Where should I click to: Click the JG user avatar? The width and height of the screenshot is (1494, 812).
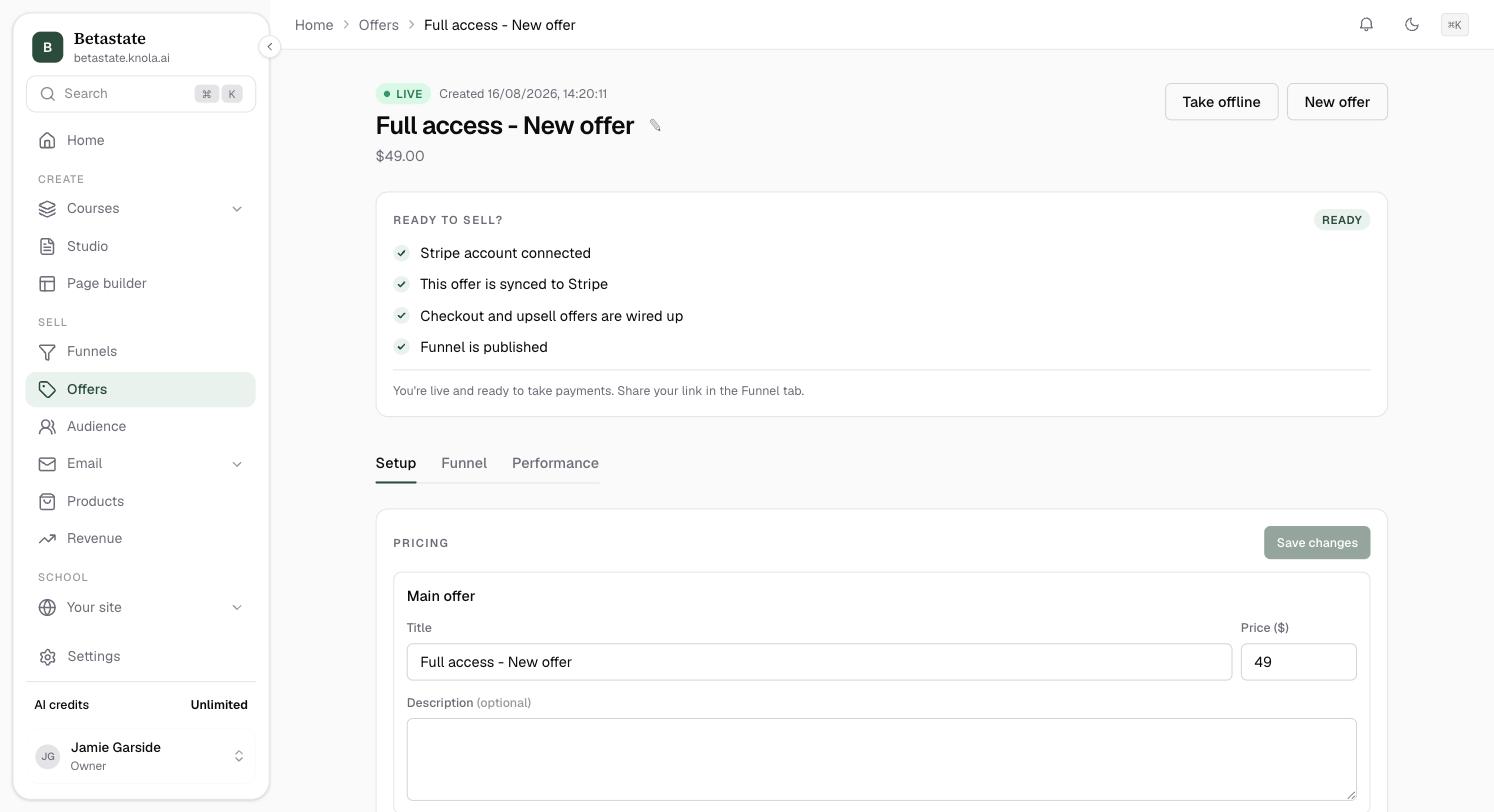coord(47,756)
